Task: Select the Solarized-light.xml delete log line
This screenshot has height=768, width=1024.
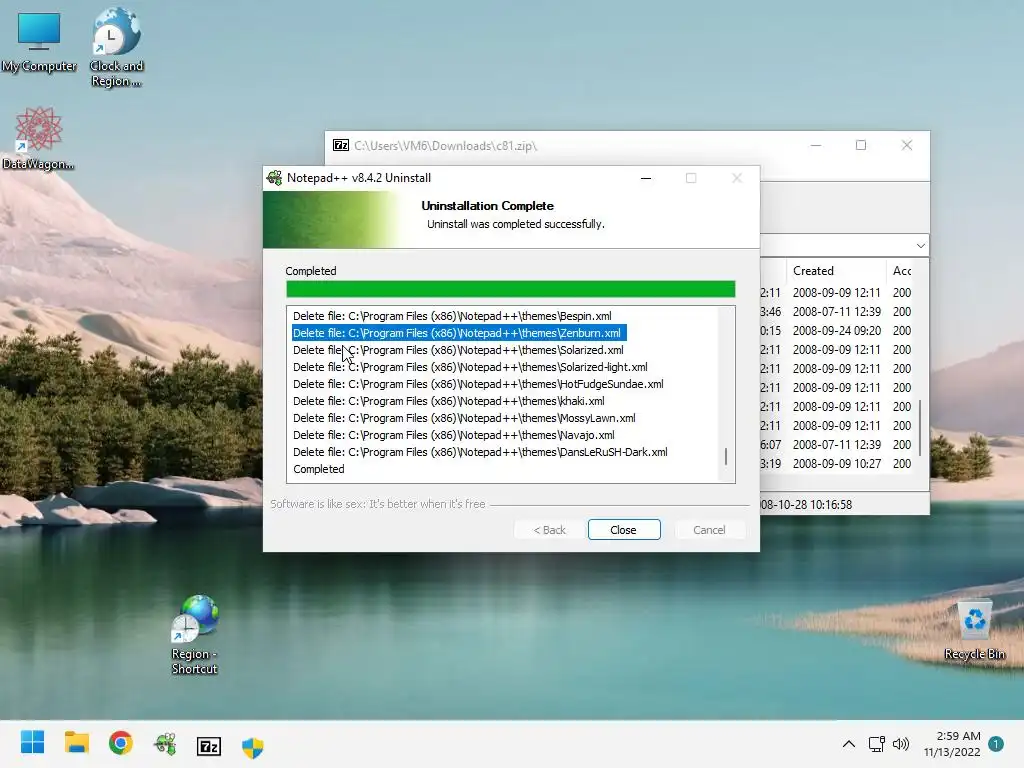Action: pos(470,367)
